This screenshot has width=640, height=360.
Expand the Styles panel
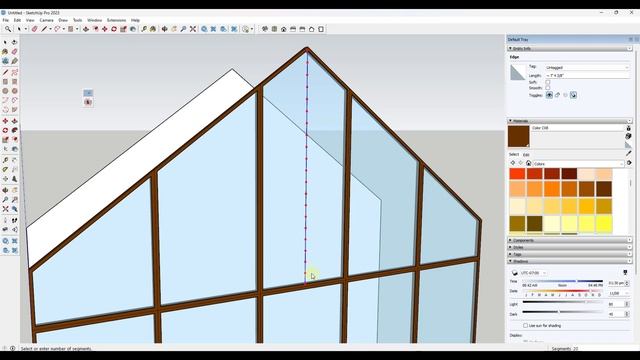[569, 247]
